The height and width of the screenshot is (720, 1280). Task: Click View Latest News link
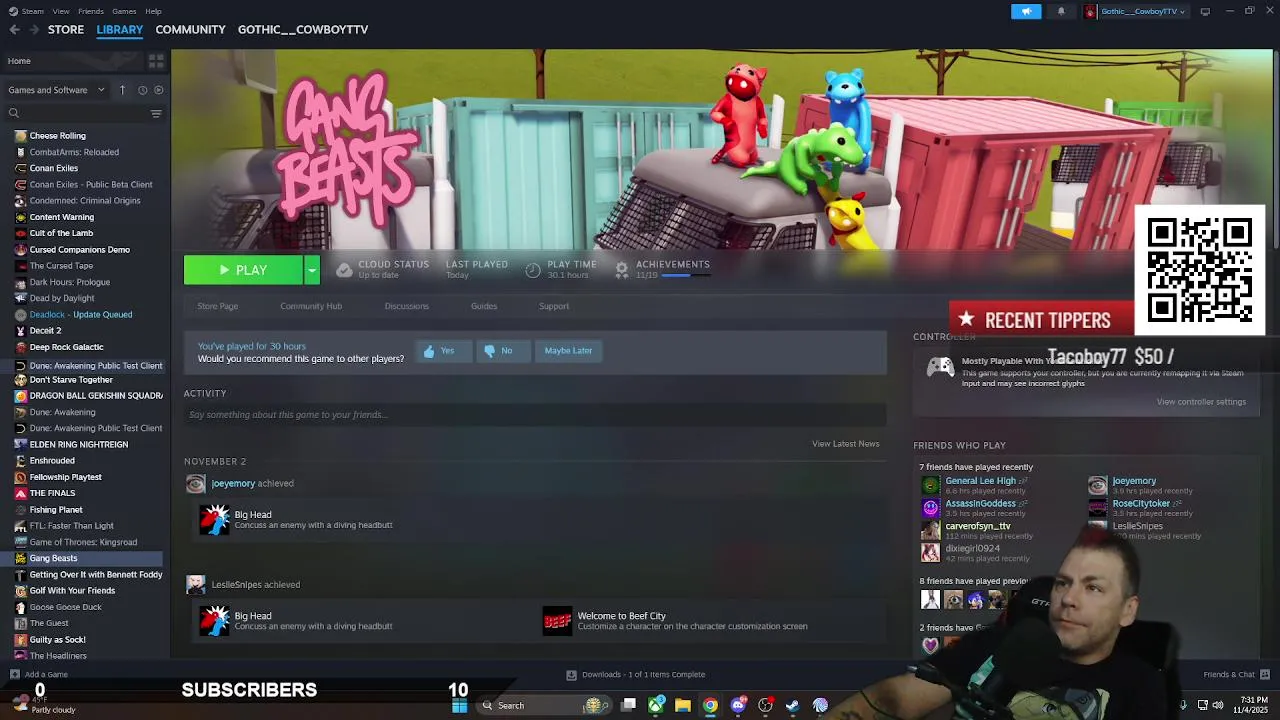click(x=846, y=444)
